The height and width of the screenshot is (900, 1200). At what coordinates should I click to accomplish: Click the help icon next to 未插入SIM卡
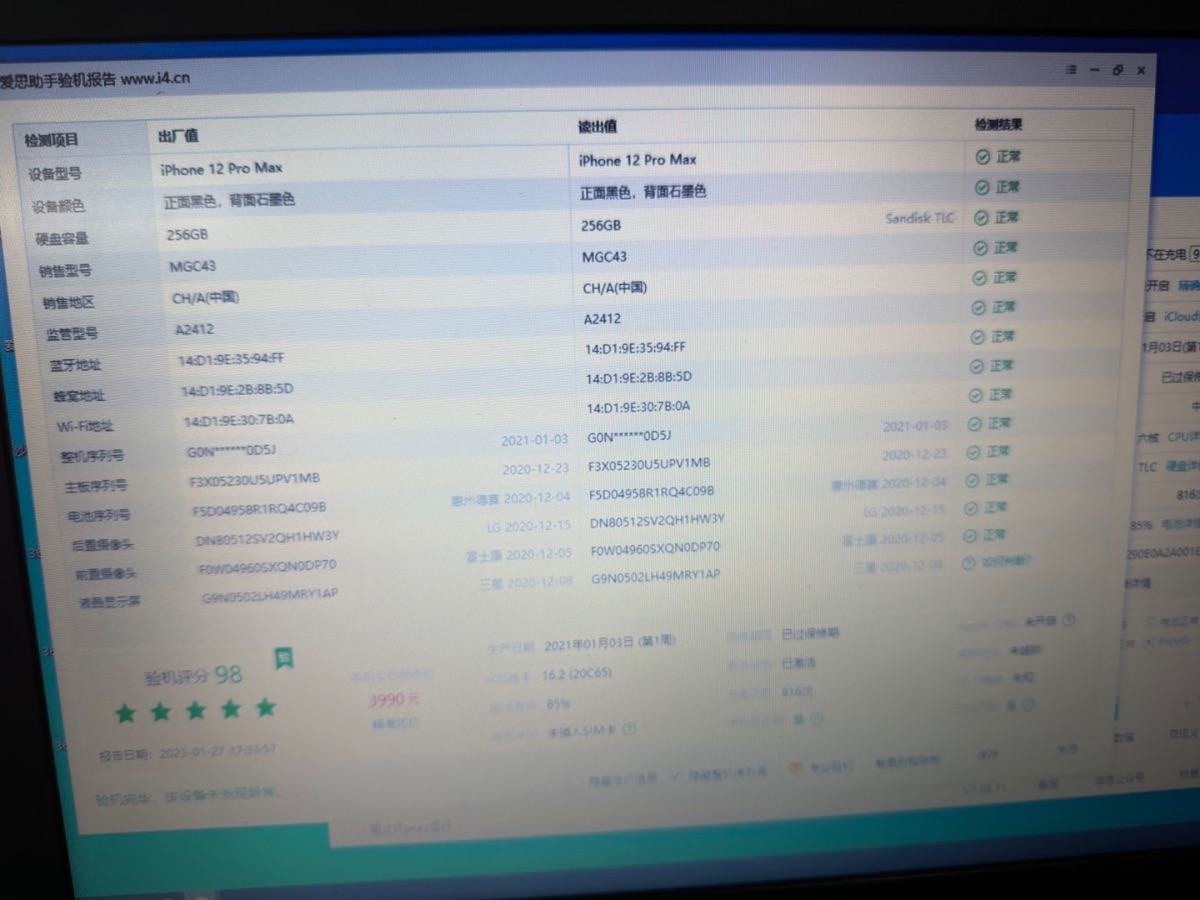[x=628, y=729]
